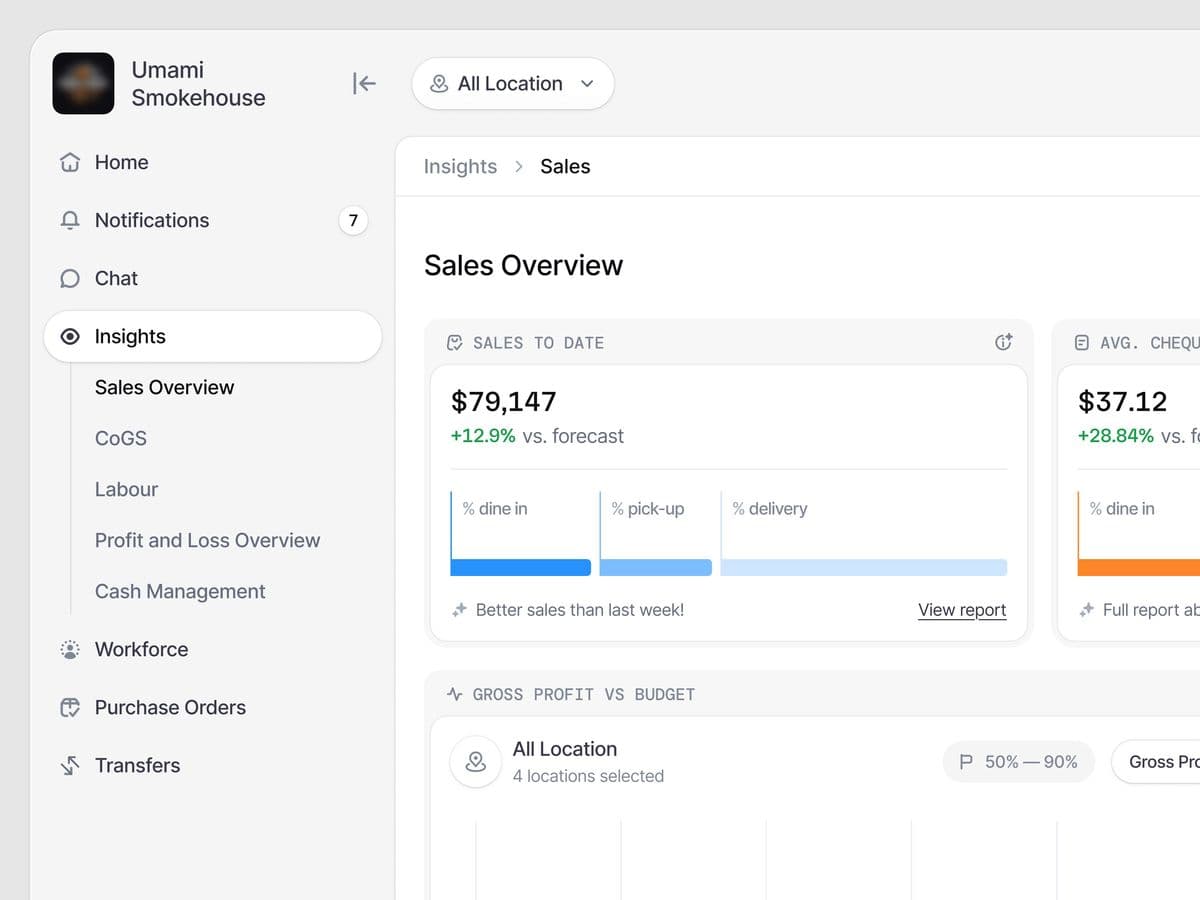Click the Transfers arrows icon
This screenshot has height=900, width=1200.
pyautogui.click(x=70, y=765)
